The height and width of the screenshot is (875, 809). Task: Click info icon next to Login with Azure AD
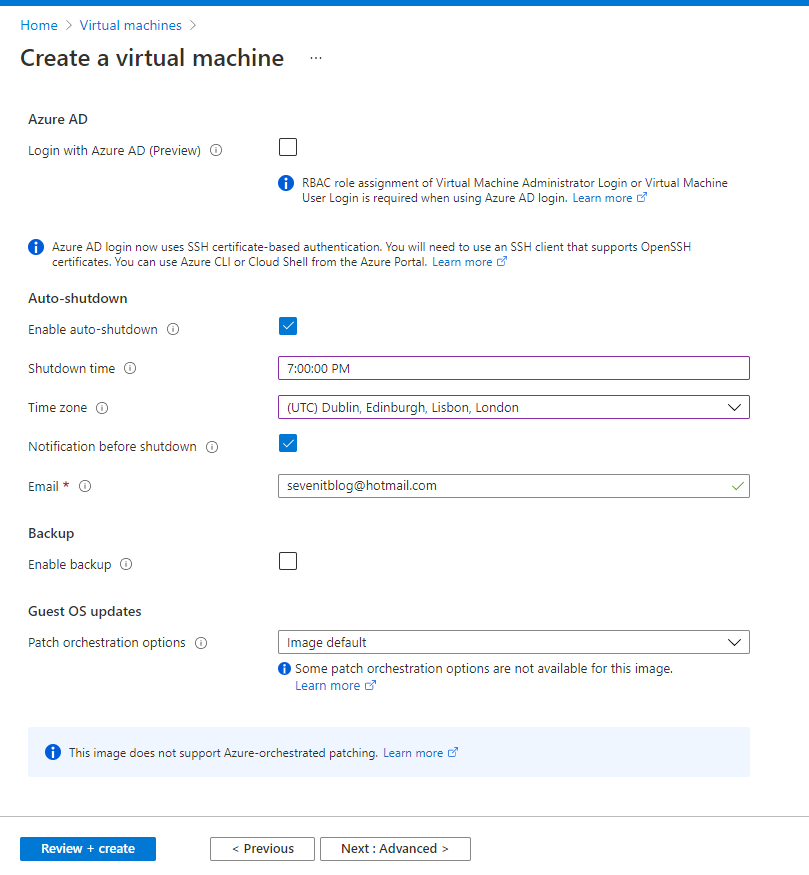coord(217,151)
